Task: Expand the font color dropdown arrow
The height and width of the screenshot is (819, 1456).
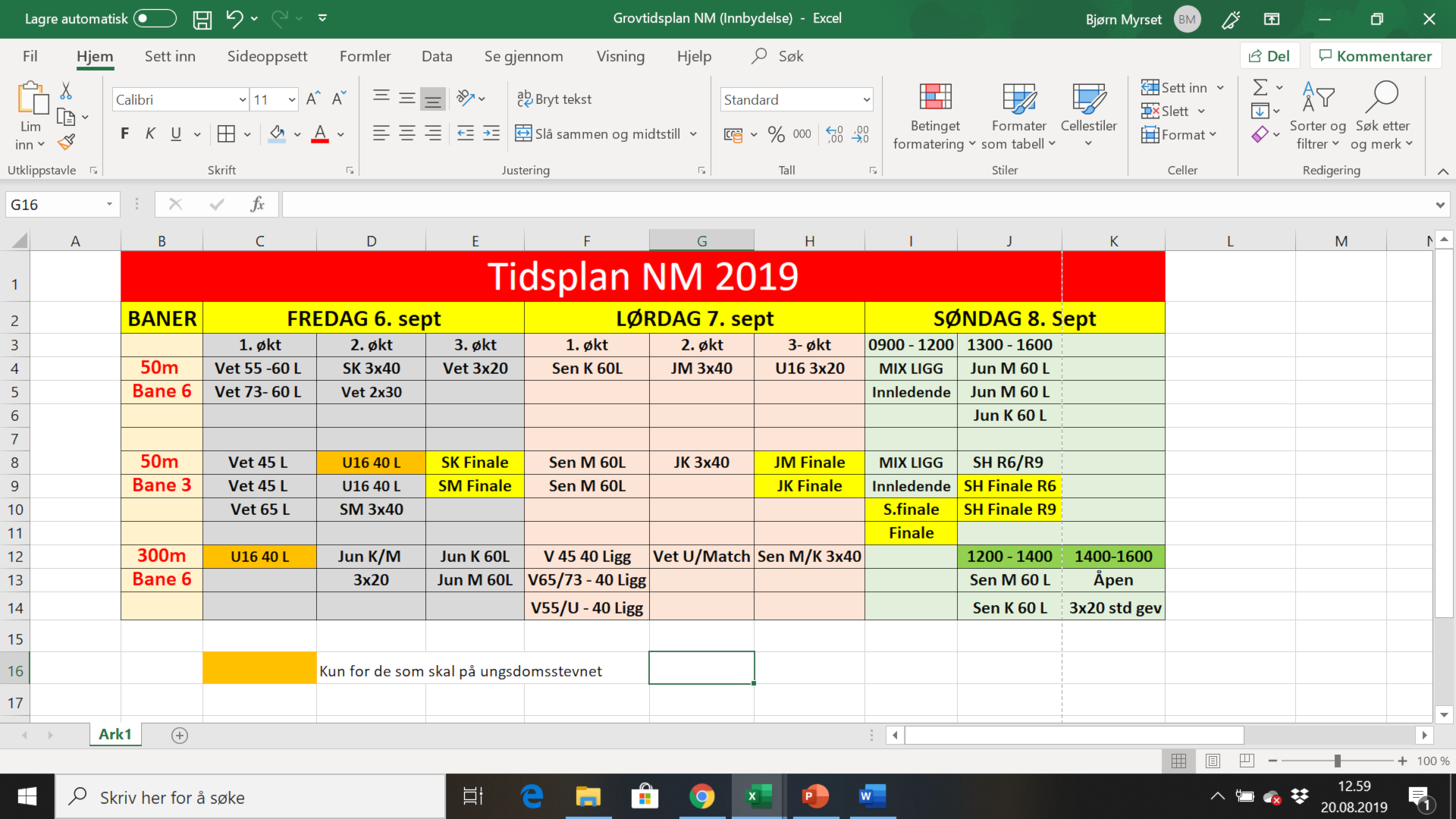Action: (x=340, y=134)
